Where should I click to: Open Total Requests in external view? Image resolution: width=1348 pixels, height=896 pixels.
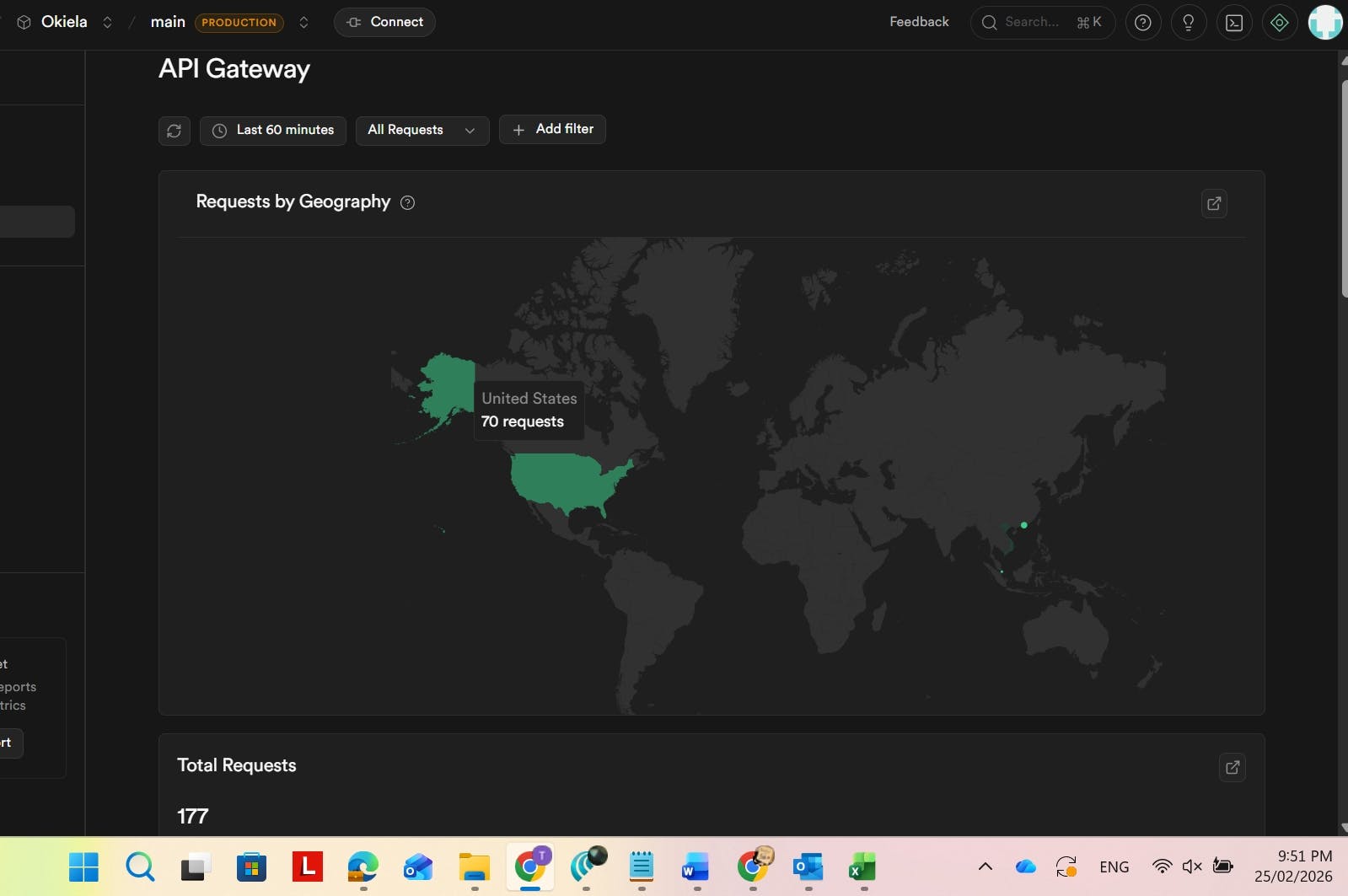pos(1233,767)
